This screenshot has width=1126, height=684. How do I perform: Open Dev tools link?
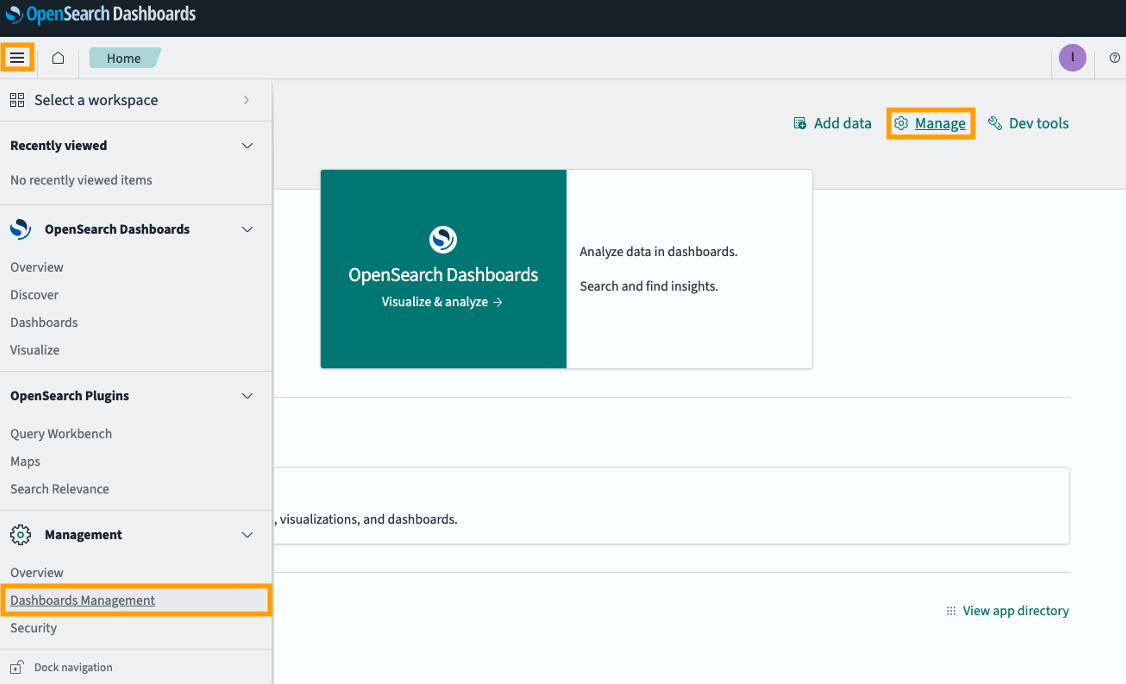tap(1038, 123)
